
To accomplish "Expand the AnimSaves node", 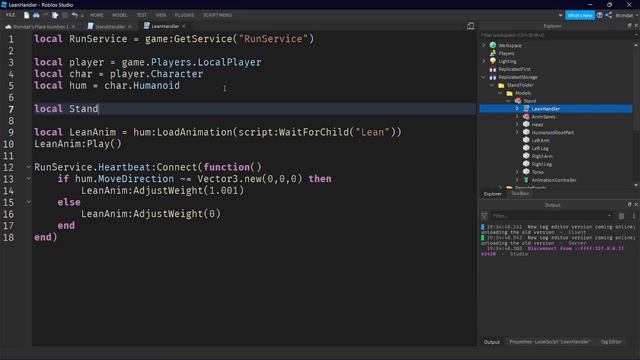I will [x=517, y=117].
